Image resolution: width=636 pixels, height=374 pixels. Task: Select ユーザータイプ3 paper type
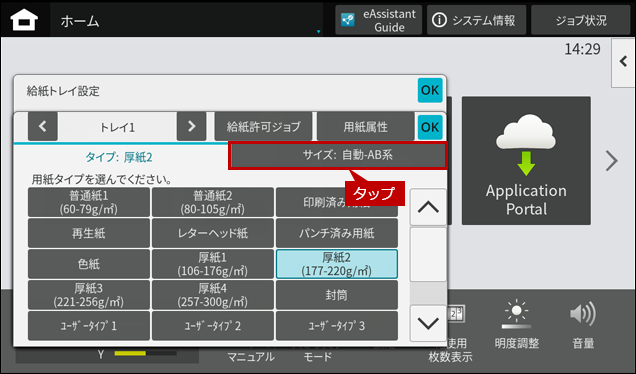click(337, 326)
